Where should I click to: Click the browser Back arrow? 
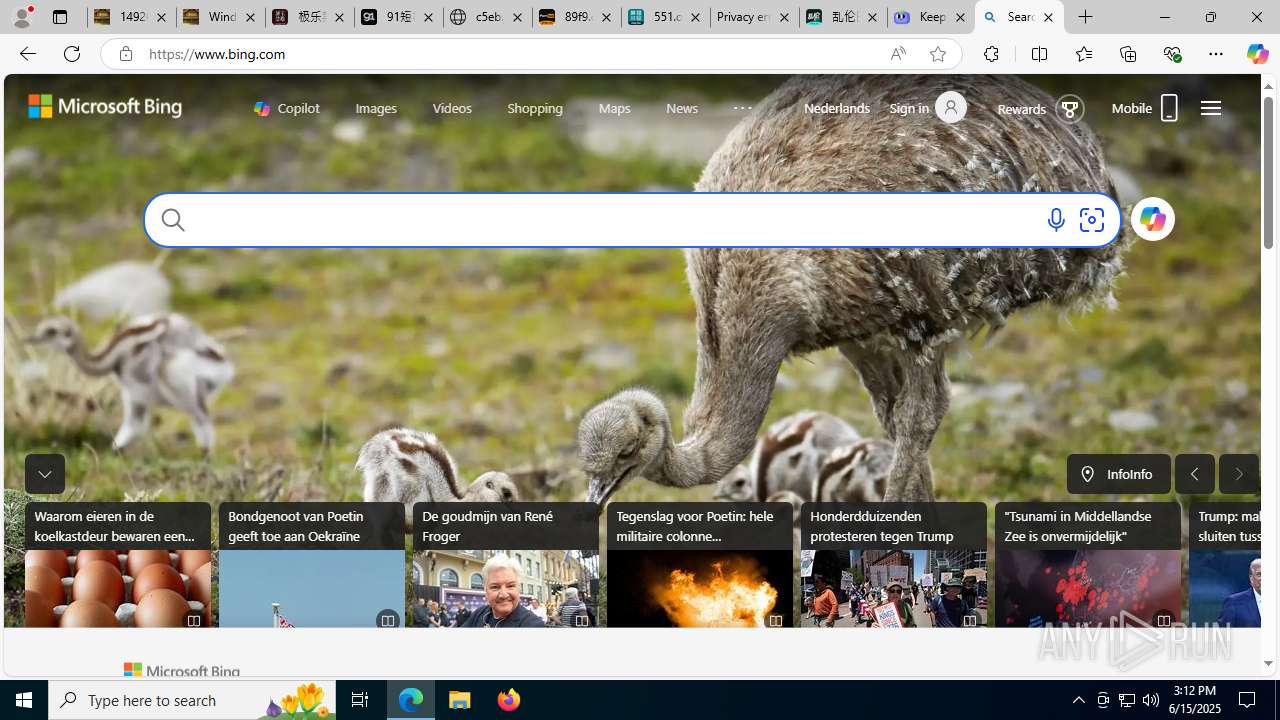[x=27, y=54]
